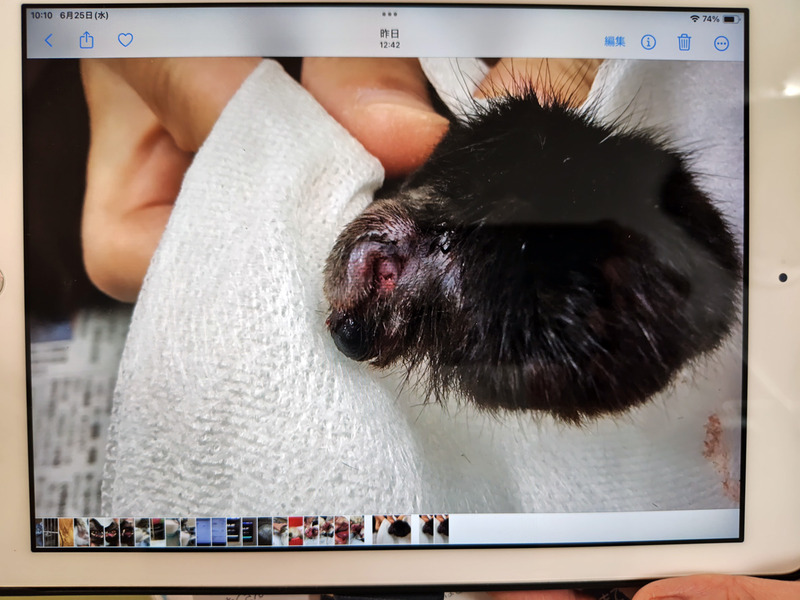
Task: Tap the 昨日 12:42 photo date title
Action: click(x=389, y=39)
